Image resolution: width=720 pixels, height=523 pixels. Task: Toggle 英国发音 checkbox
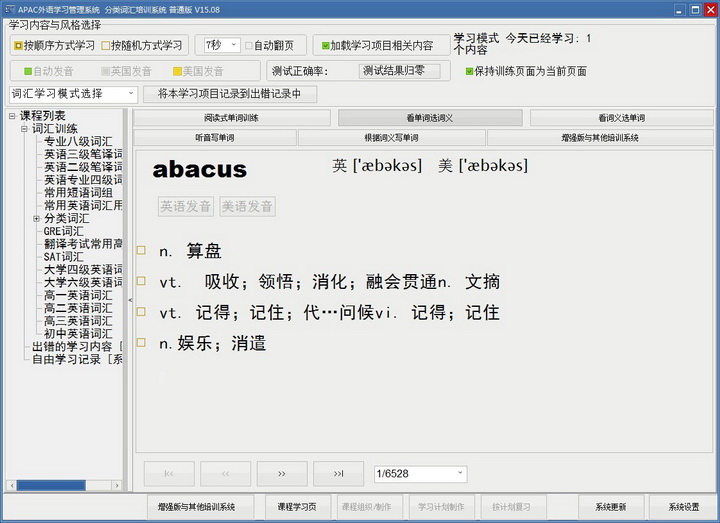[126, 71]
